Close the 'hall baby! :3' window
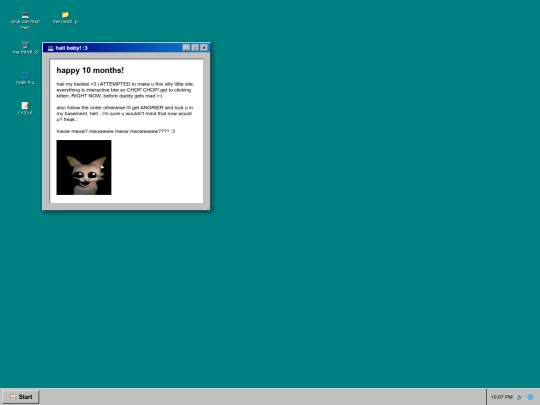 [204, 48]
